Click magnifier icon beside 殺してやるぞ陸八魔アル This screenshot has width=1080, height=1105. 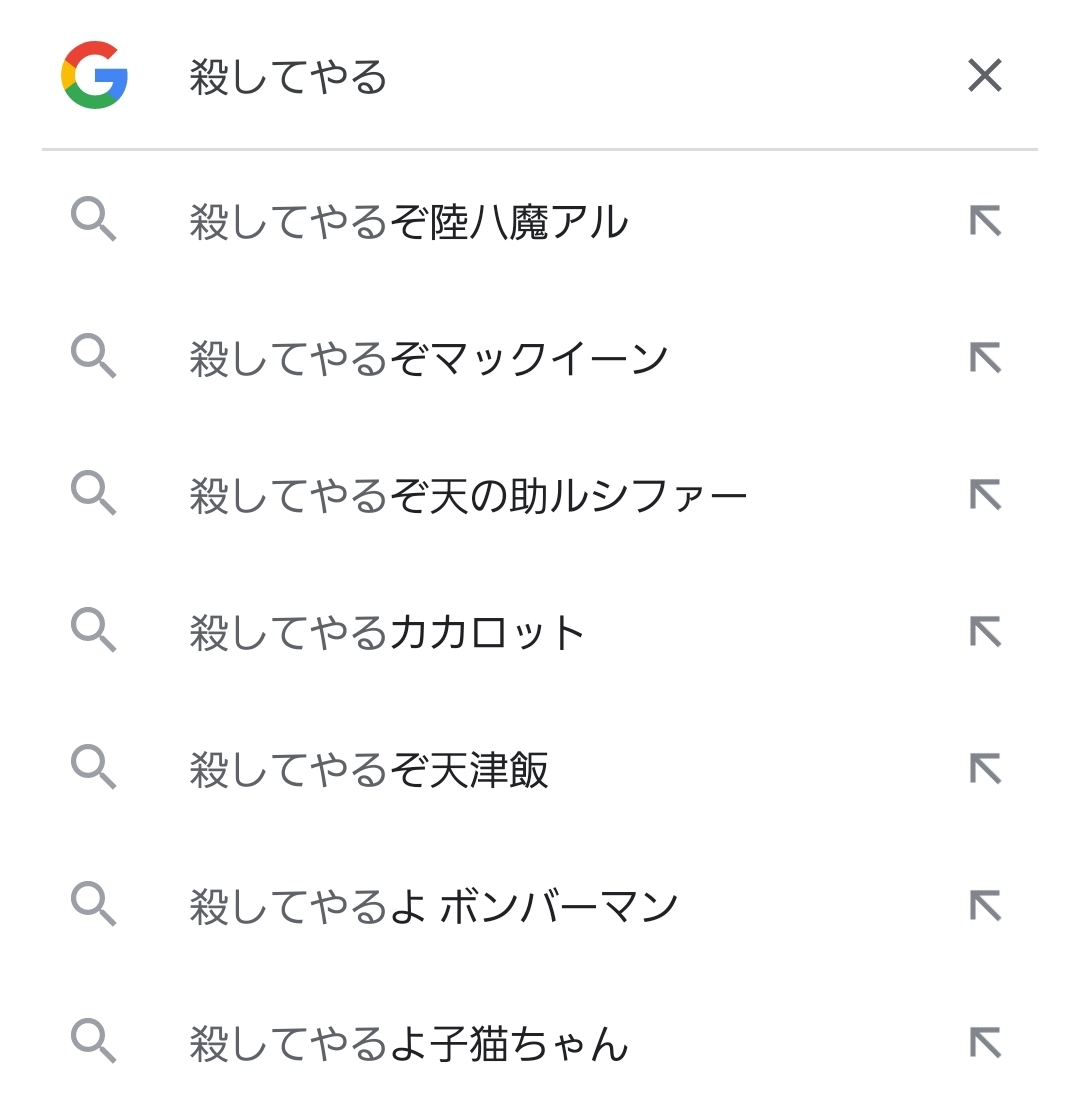pyautogui.click(x=94, y=219)
